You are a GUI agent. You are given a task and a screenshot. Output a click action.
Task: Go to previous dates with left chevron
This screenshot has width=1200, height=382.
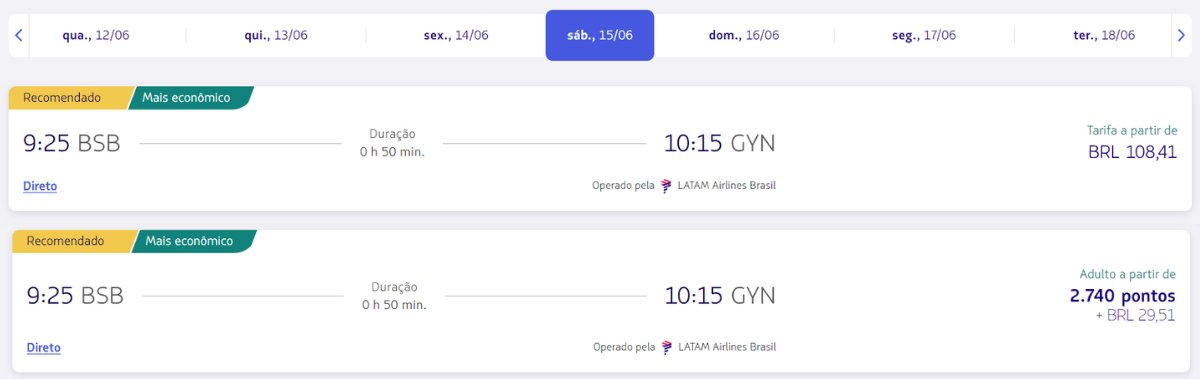(18, 35)
